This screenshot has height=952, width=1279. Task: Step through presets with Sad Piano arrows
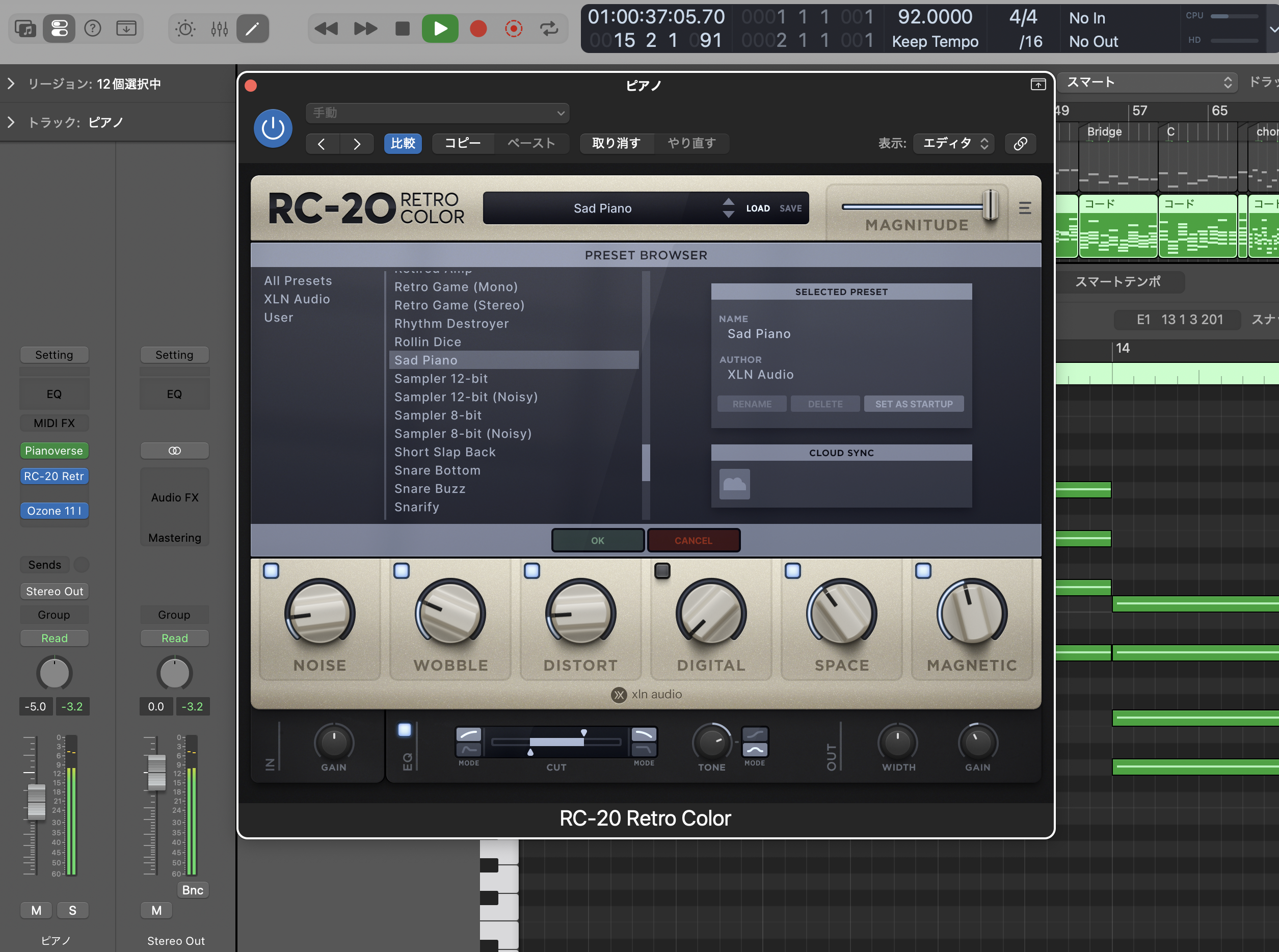728,208
